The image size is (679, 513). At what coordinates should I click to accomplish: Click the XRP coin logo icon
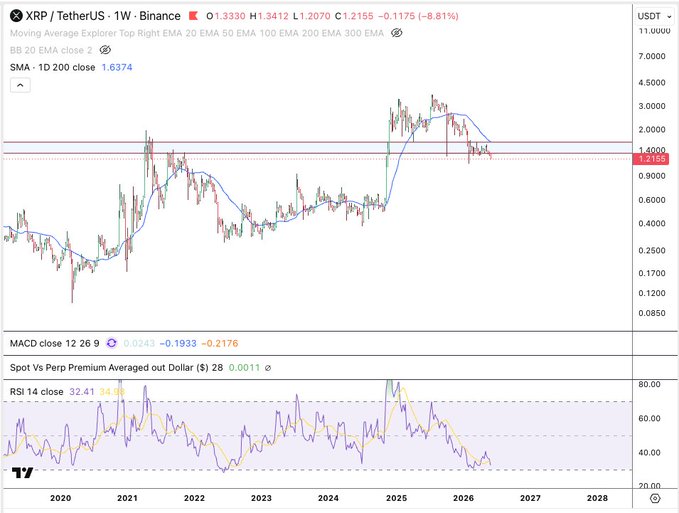(16, 16)
